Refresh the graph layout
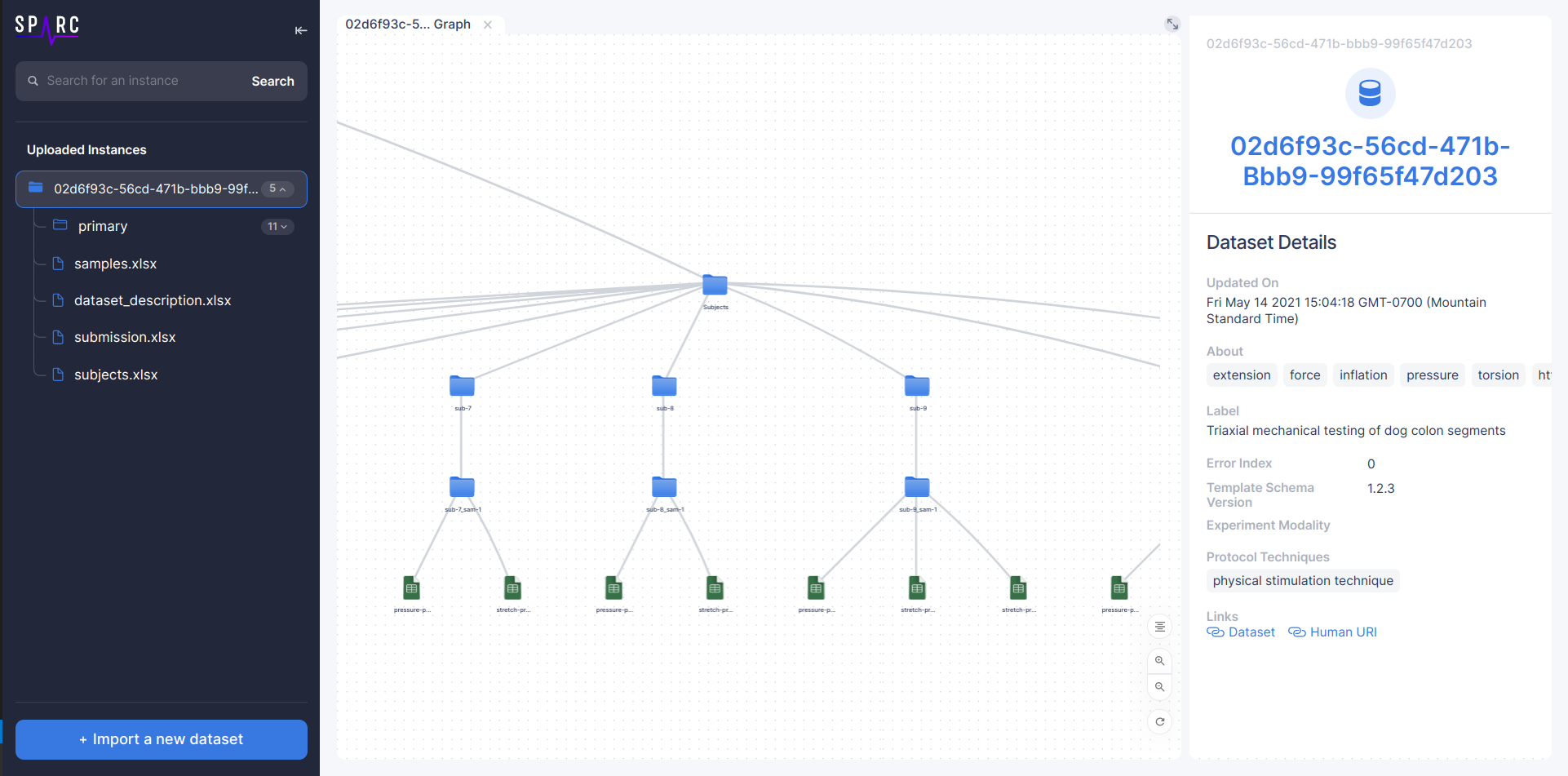The height and width of the screenshot is (776, 1568). 1159,721
